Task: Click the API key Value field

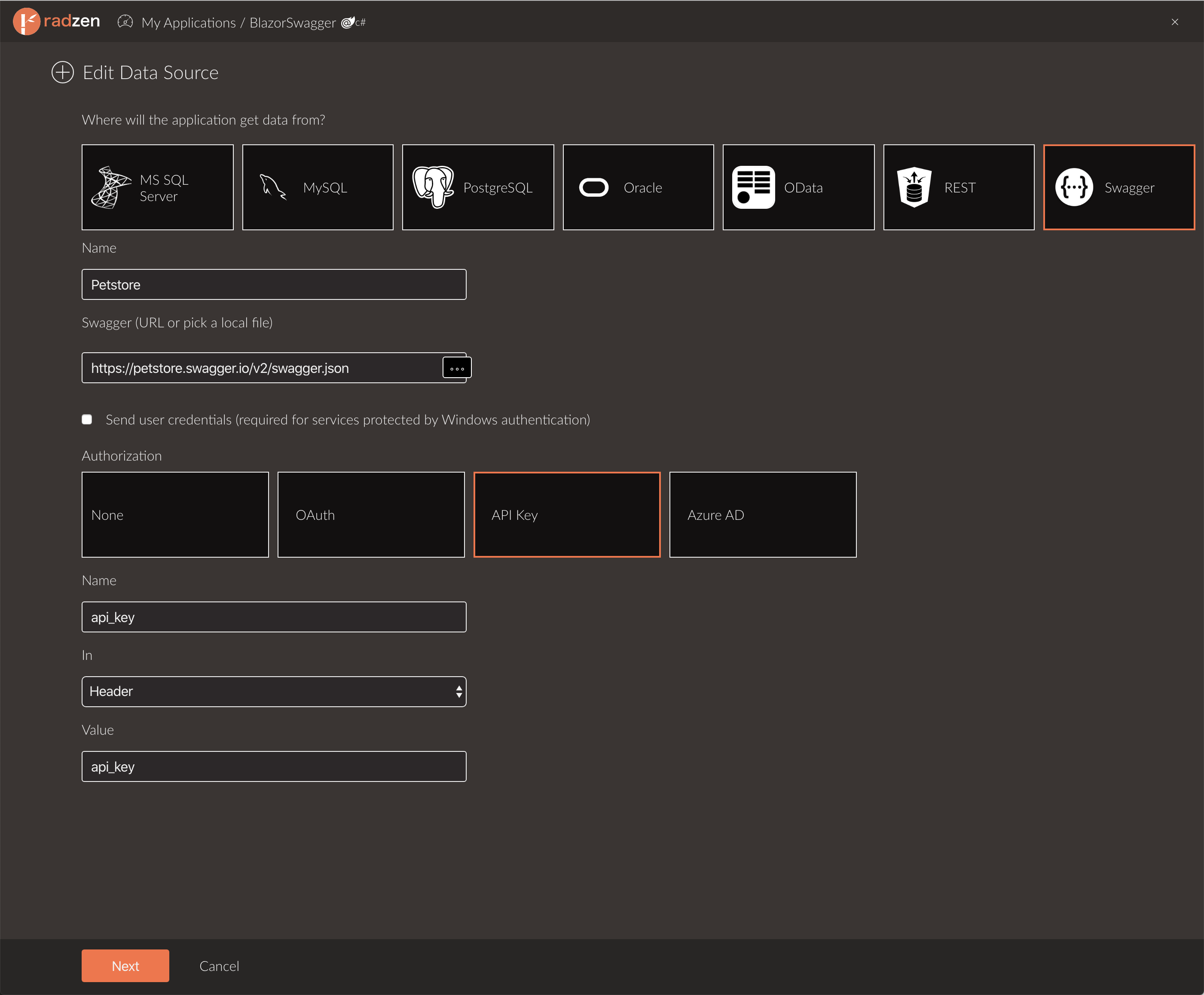Action: click(x=274, y=767)
